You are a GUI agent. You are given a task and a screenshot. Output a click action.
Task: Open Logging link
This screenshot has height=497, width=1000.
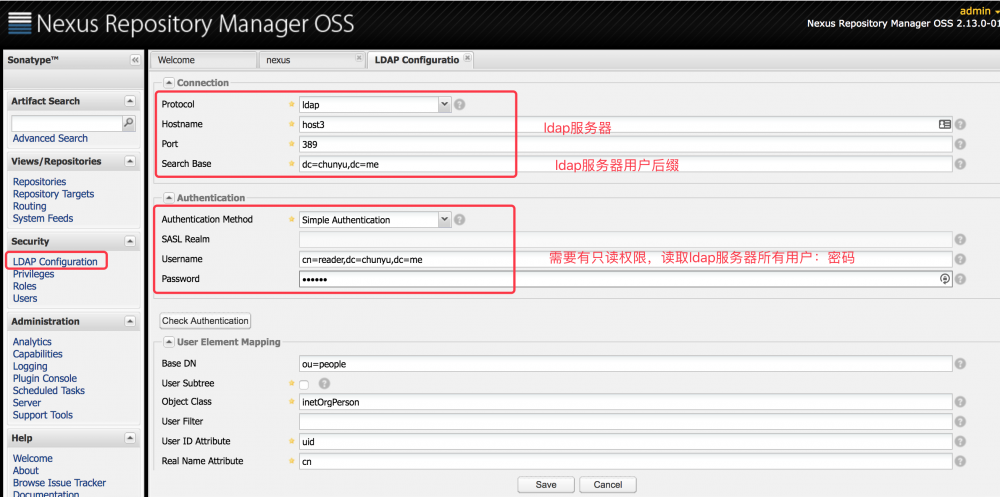(30, 366)
